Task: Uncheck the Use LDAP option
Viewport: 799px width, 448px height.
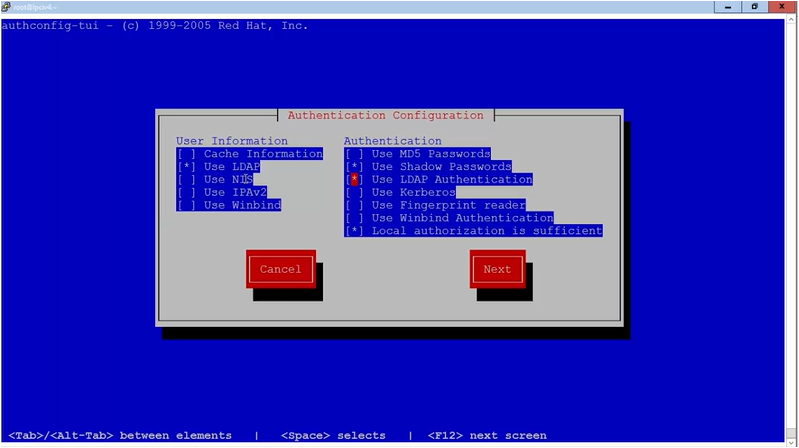Action: 186,167
